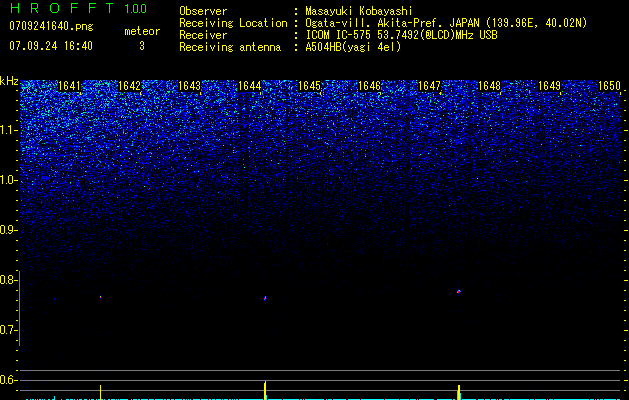
Task: Click the 1647 time marker
Action: 430,86
